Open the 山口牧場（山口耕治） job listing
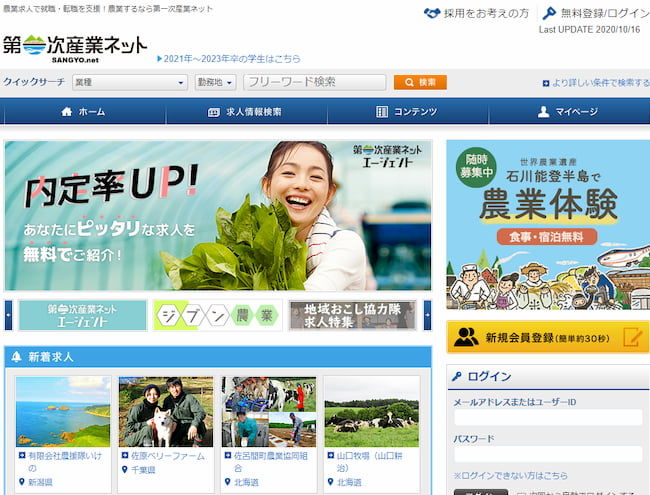Viewport: 650px width, 495px height. [369, 461]
